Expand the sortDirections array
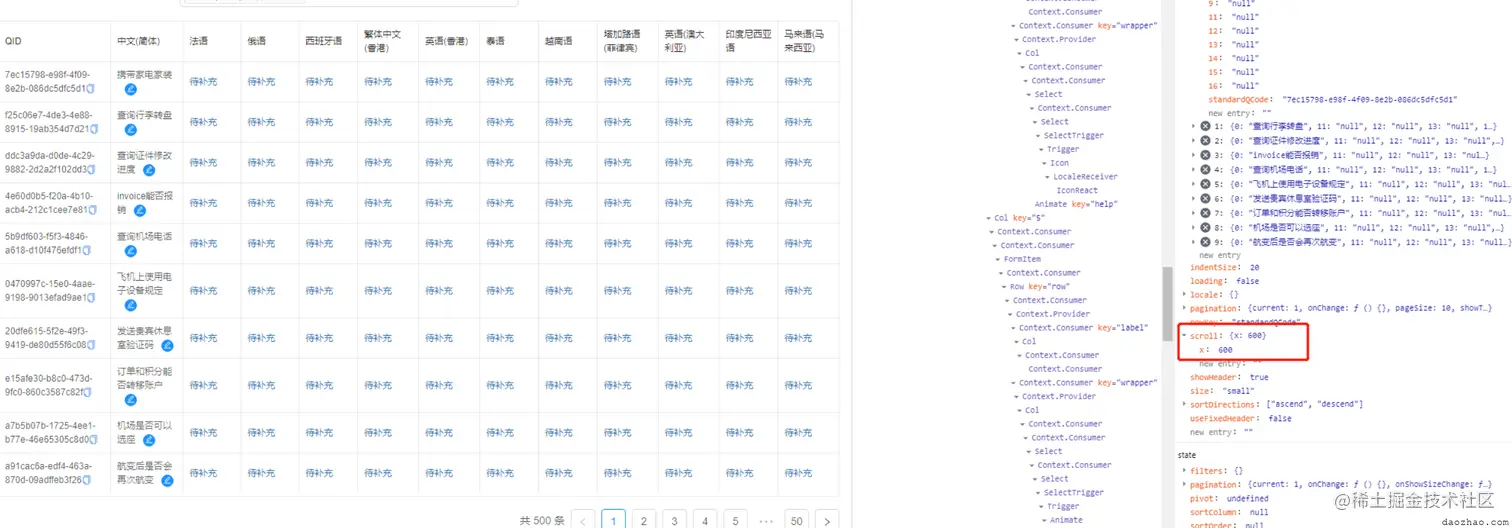The height and width of the screenshot is (528, 1512). point(1185,404)
